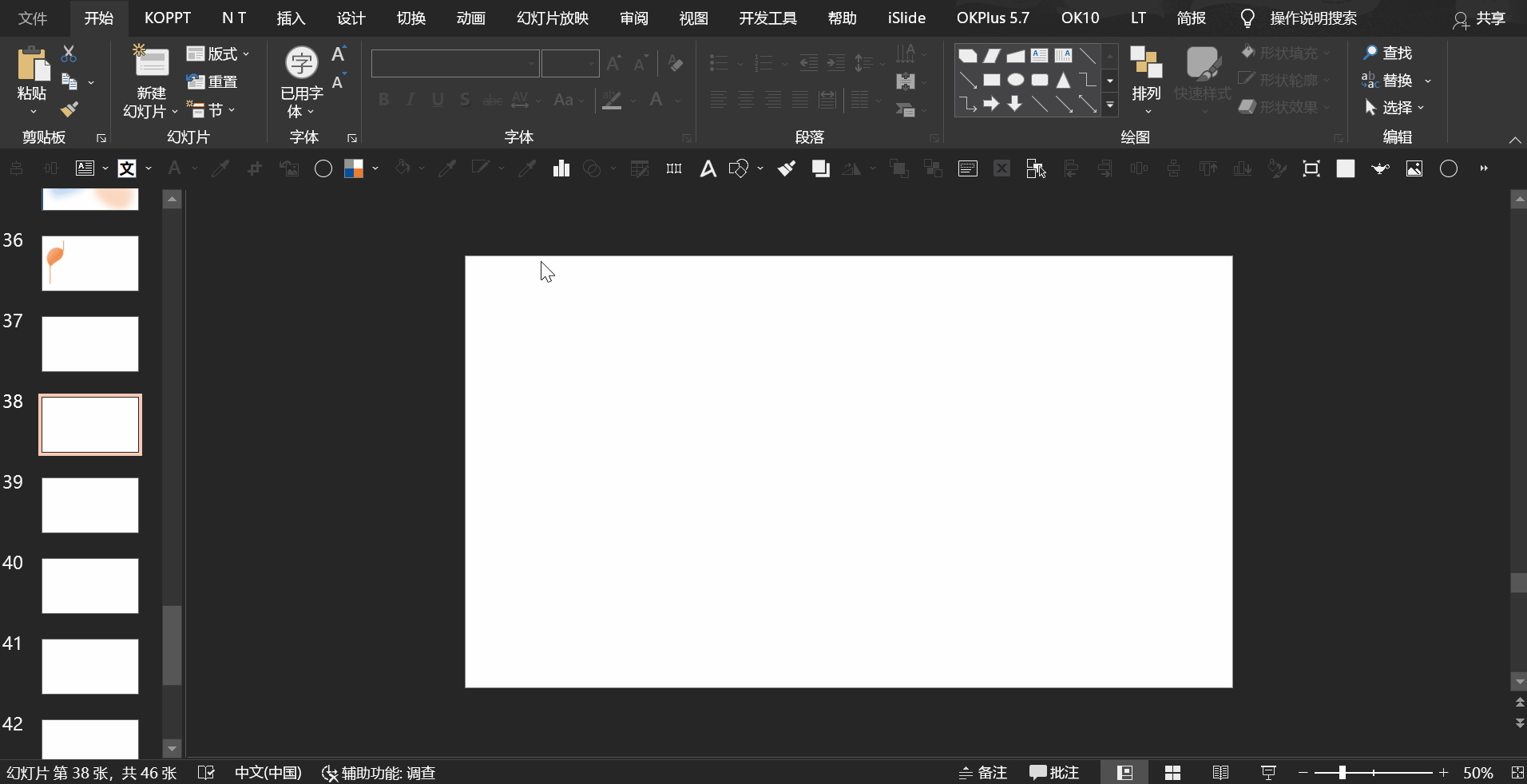Switch to Normal view in status bar

(x=1124, y=772)
